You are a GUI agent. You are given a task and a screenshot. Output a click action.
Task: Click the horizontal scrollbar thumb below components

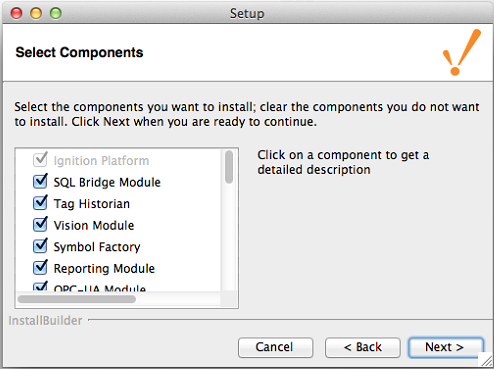pos(77,299)
